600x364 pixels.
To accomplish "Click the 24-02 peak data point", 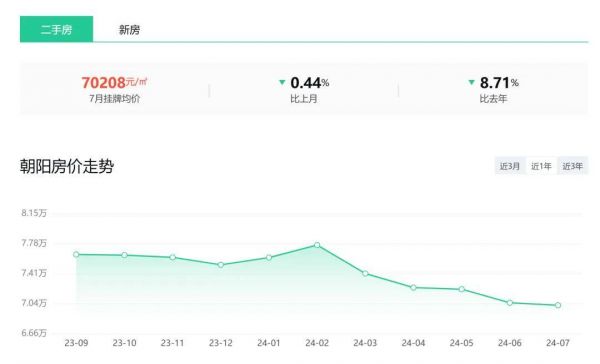I will coord(317,245).
